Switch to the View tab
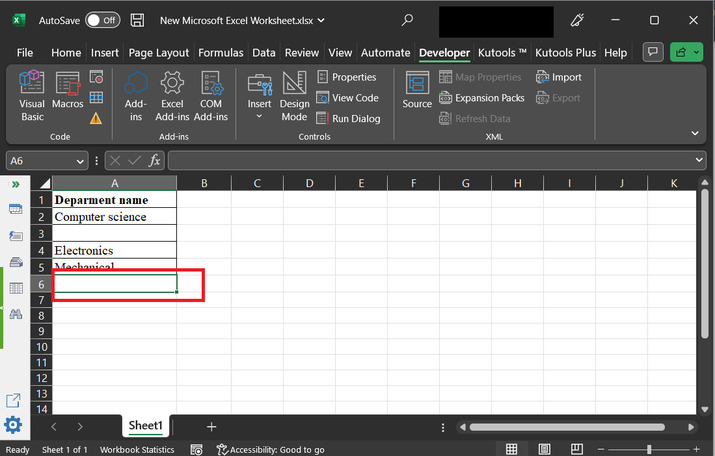The image size is (715, 456). tap(340, 53)
